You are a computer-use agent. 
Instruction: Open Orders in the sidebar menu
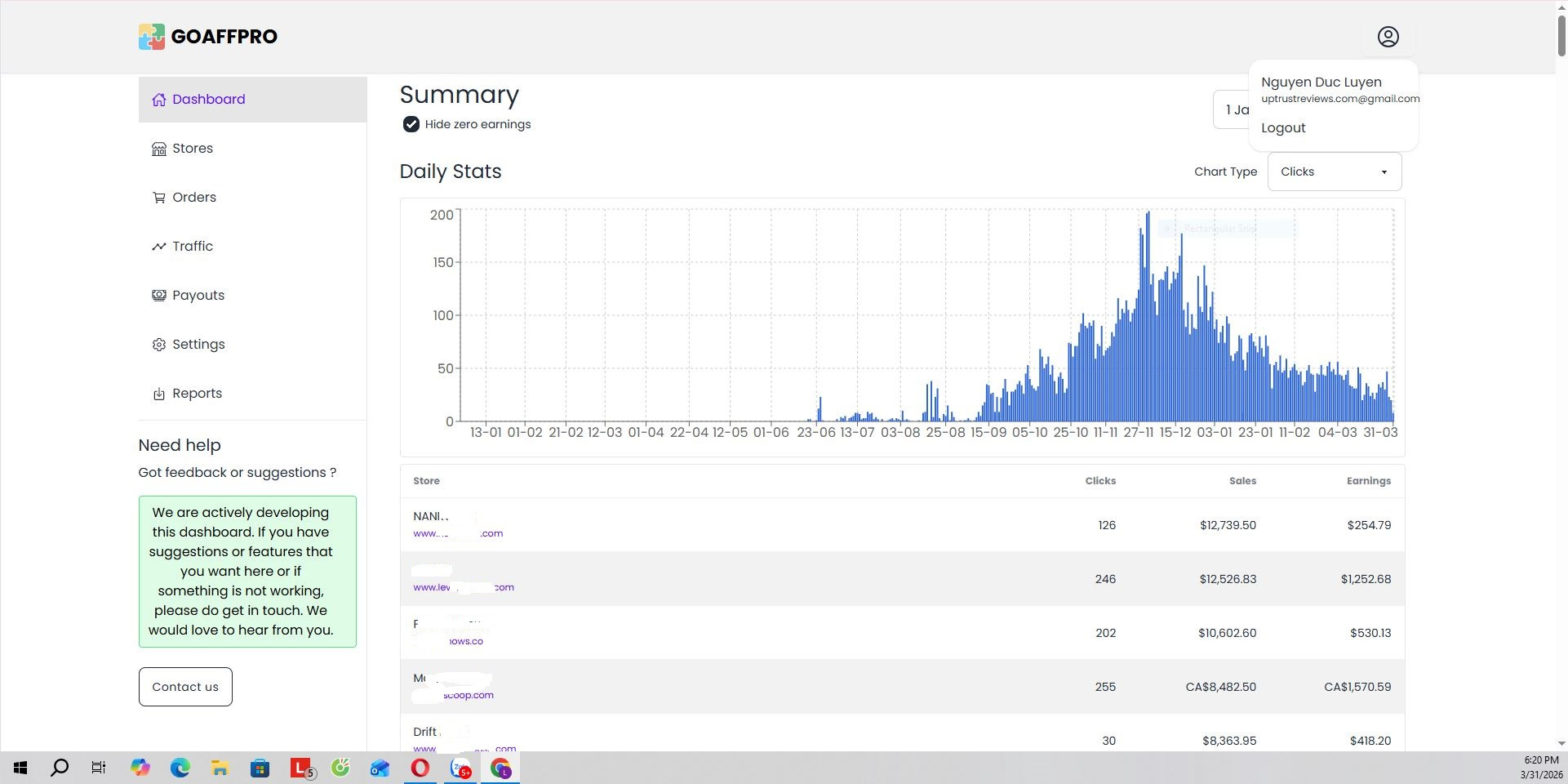click(x=252, y=198)
